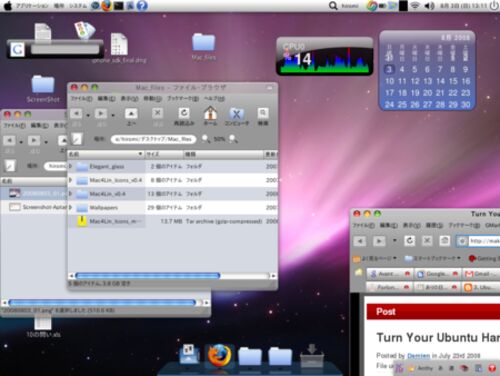500x376 pixels.
Task: Expand the Elegant_glass folder
Action: click(x=71, y=166)
